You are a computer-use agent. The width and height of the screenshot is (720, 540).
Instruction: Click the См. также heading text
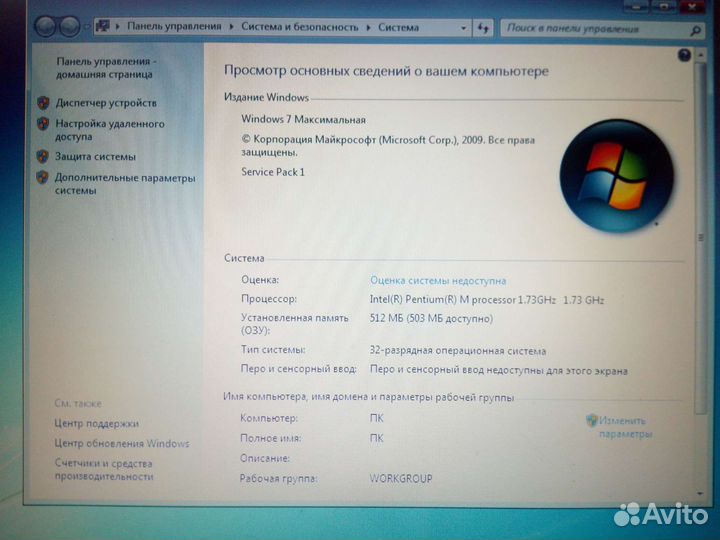(78, 404)
